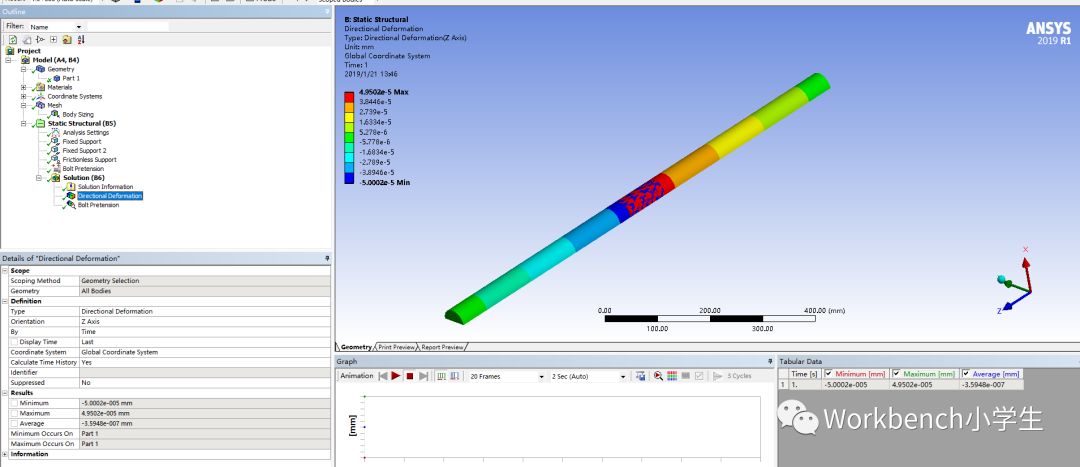Click the folder icon in Outline toolbar
The height and width of the screenshot is (467, 1080).
(x=67, y=40)
